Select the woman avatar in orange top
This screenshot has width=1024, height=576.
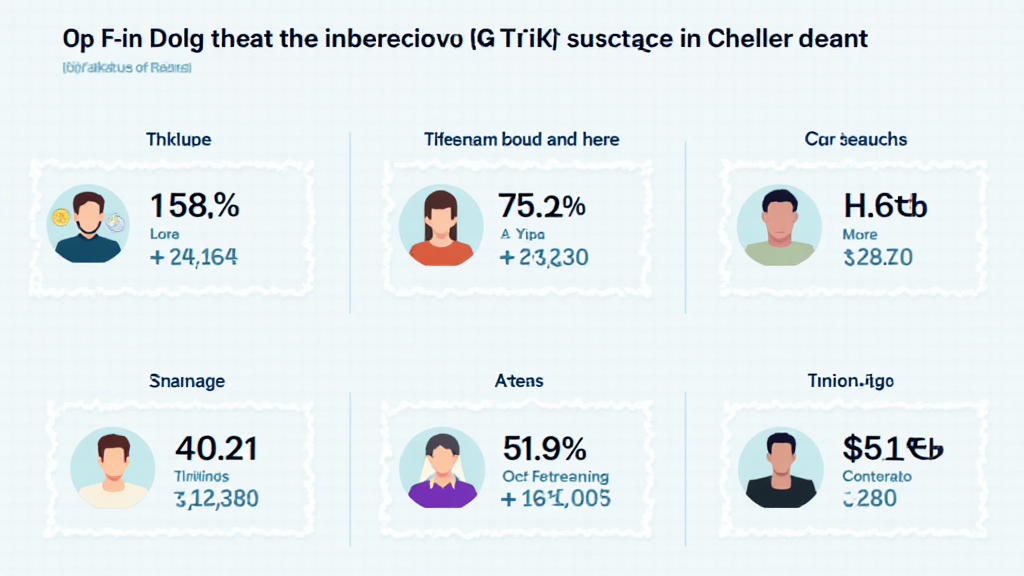(438, 226)
